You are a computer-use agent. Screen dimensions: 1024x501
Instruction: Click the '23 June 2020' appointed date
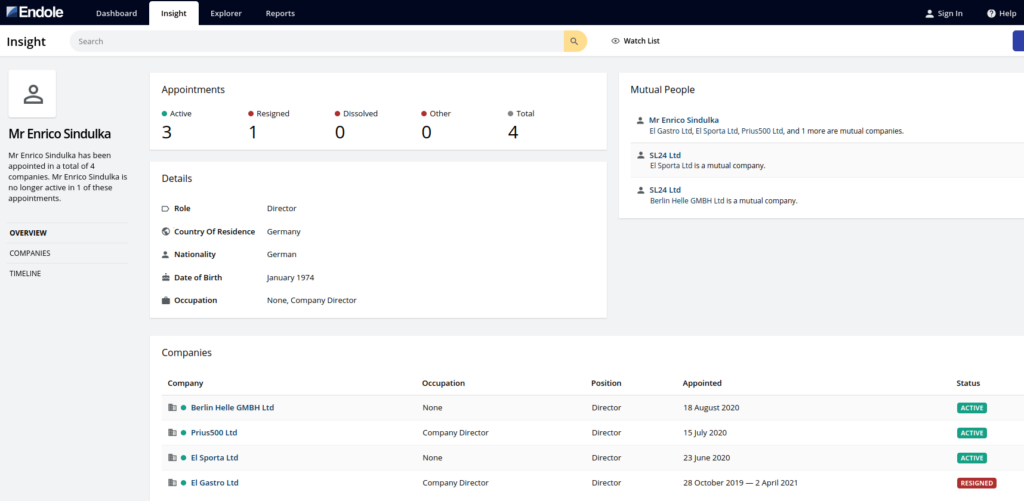point(706,458)
